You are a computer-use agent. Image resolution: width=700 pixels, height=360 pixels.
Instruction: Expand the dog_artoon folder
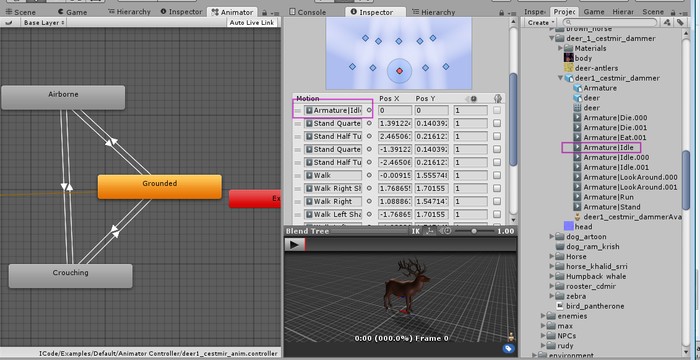click(x=552, y=236)
